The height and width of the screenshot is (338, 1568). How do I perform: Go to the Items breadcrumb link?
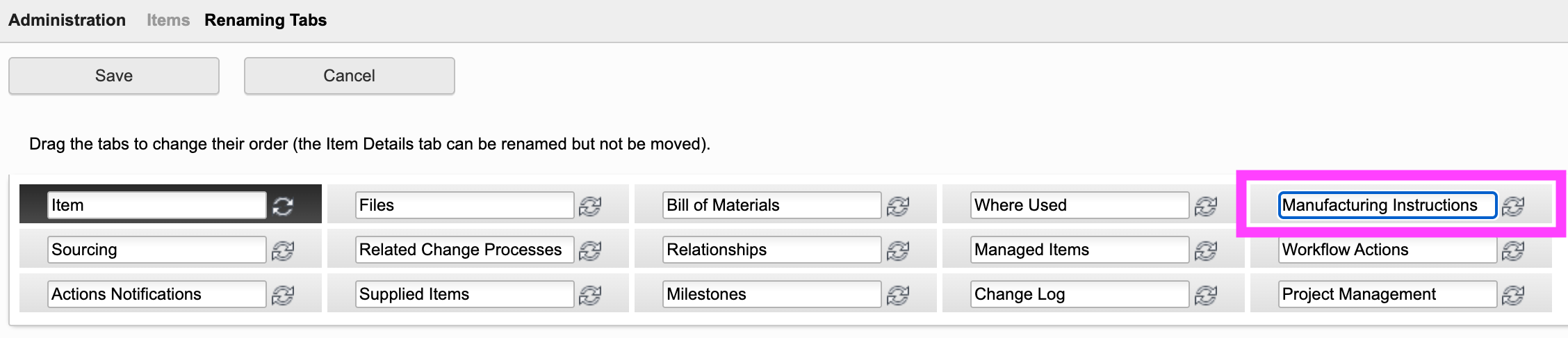pos(168,20)
